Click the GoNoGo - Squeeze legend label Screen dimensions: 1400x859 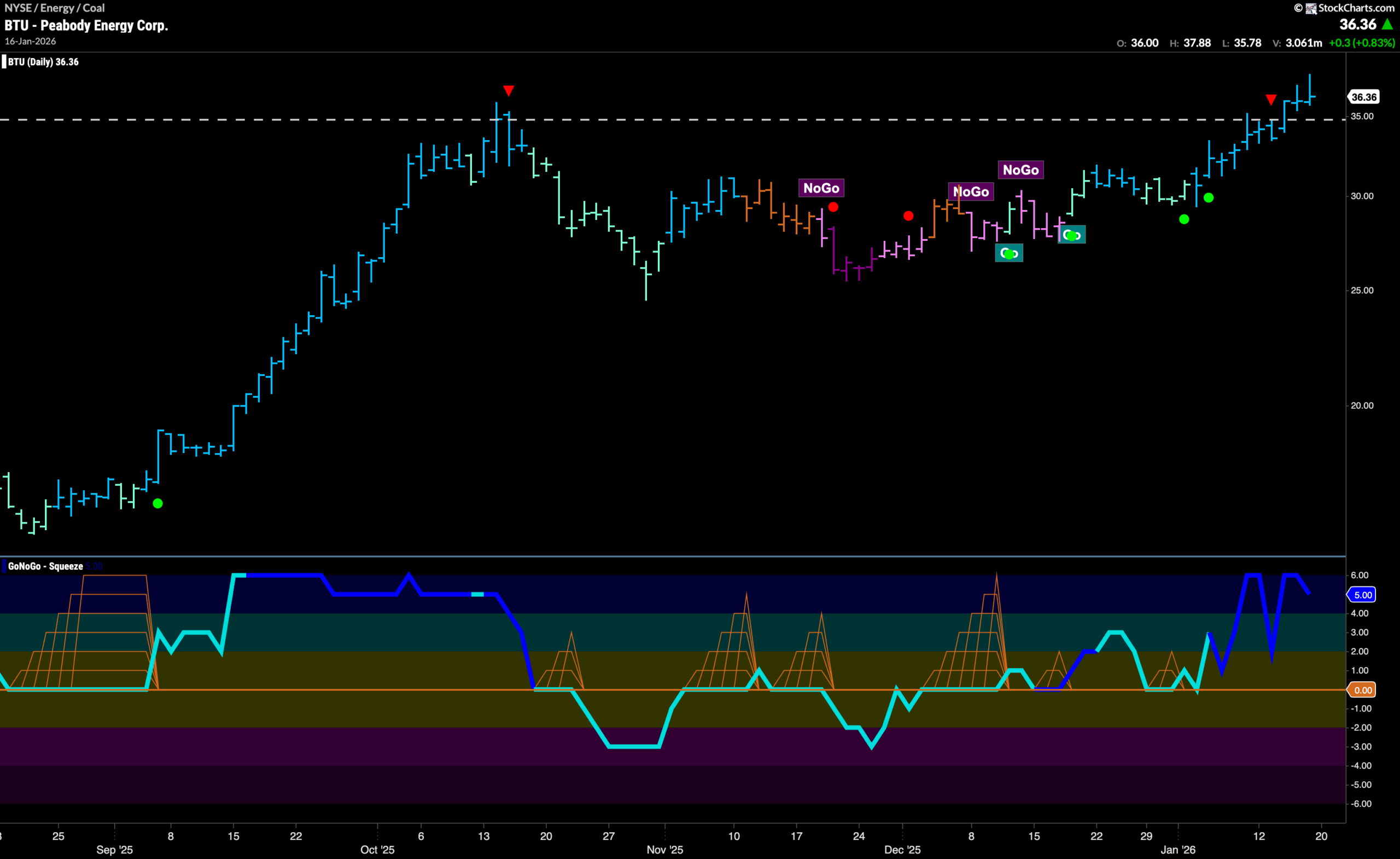pyautogui.click(x=45, y=566)
